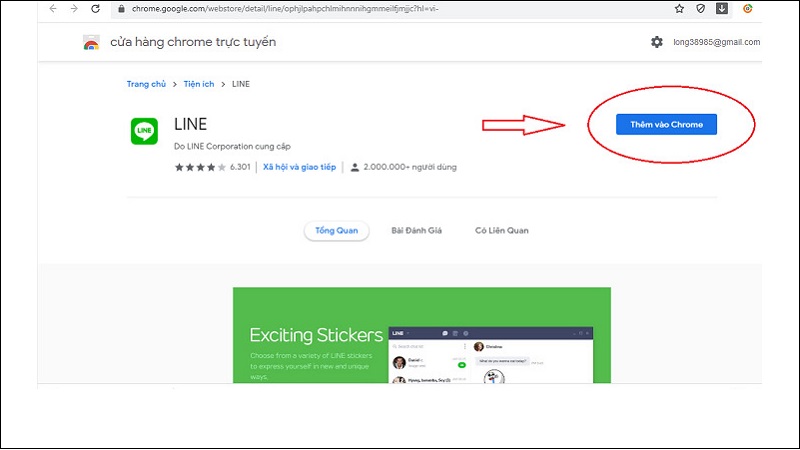Click the star rating row
This screenshot has width=800, height=450.
200,167
